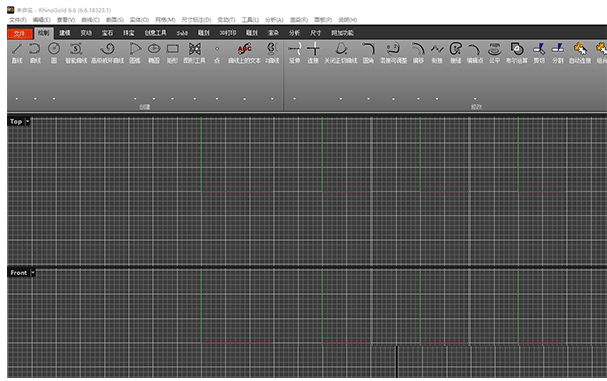Select the Circle (圆) drawing tool

click(54, 49)
